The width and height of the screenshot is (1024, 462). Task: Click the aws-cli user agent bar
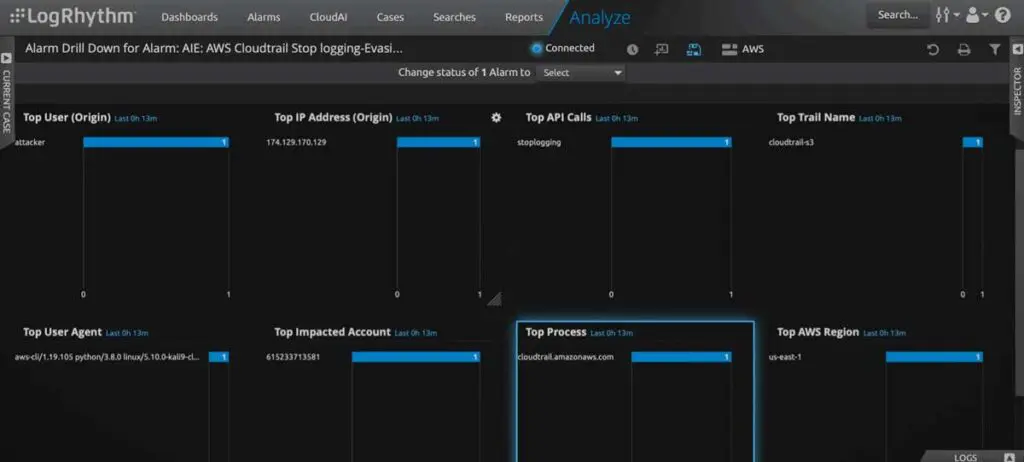tap(219, 357)
